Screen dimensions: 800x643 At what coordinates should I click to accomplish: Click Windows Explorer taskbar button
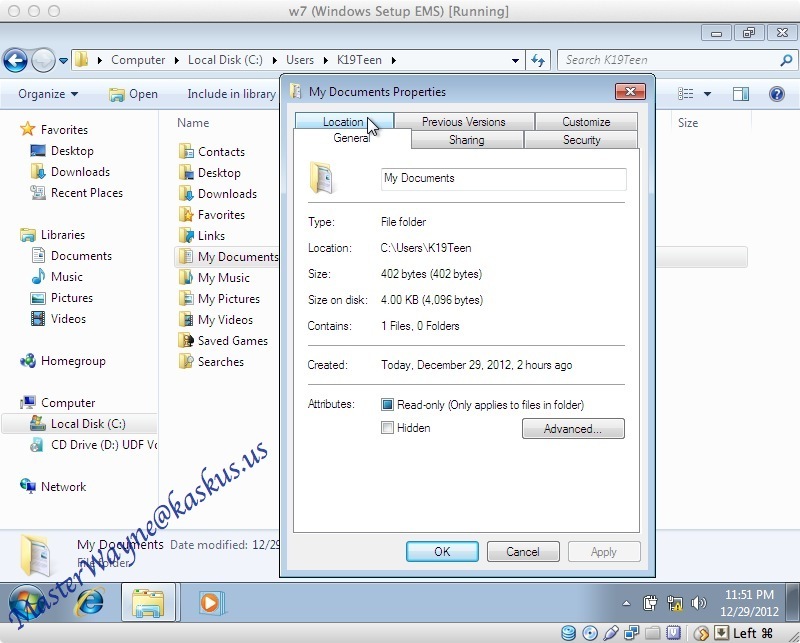click(148, 602)
